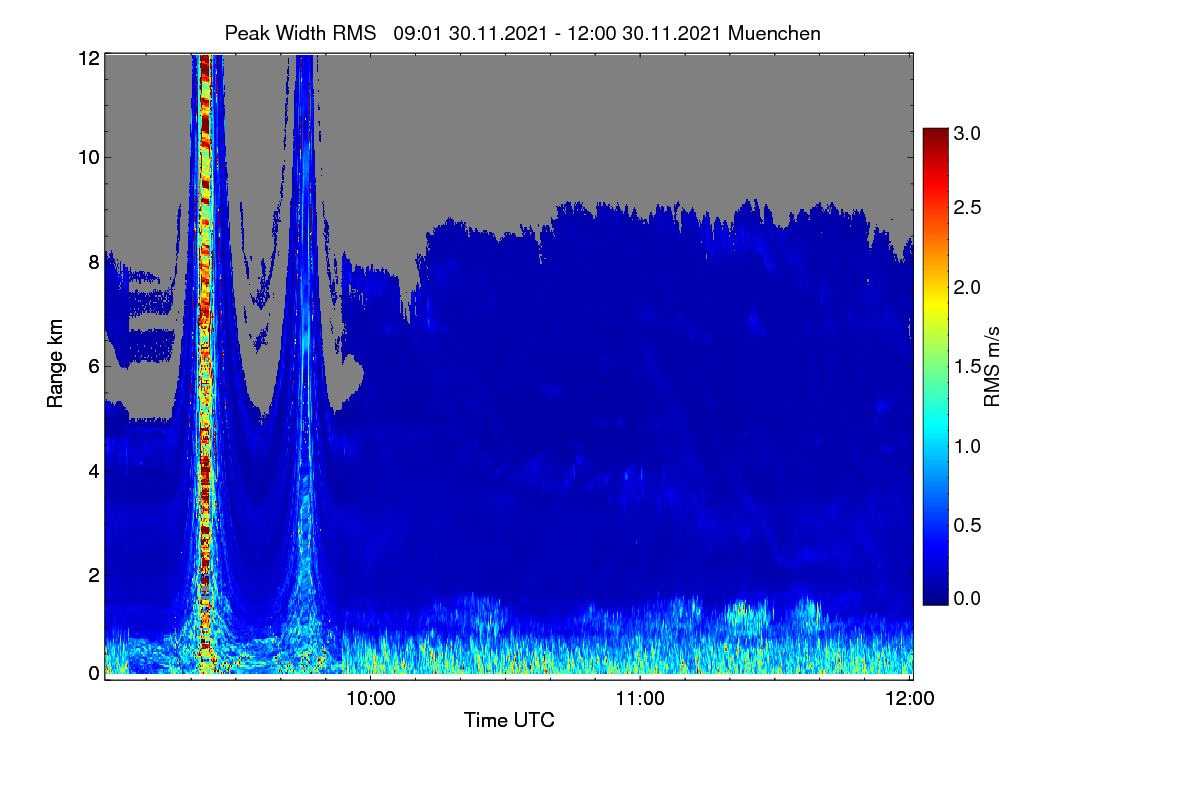1200x800 pixels.
Task: Click the range axis value 10
Action: [88, 157]
